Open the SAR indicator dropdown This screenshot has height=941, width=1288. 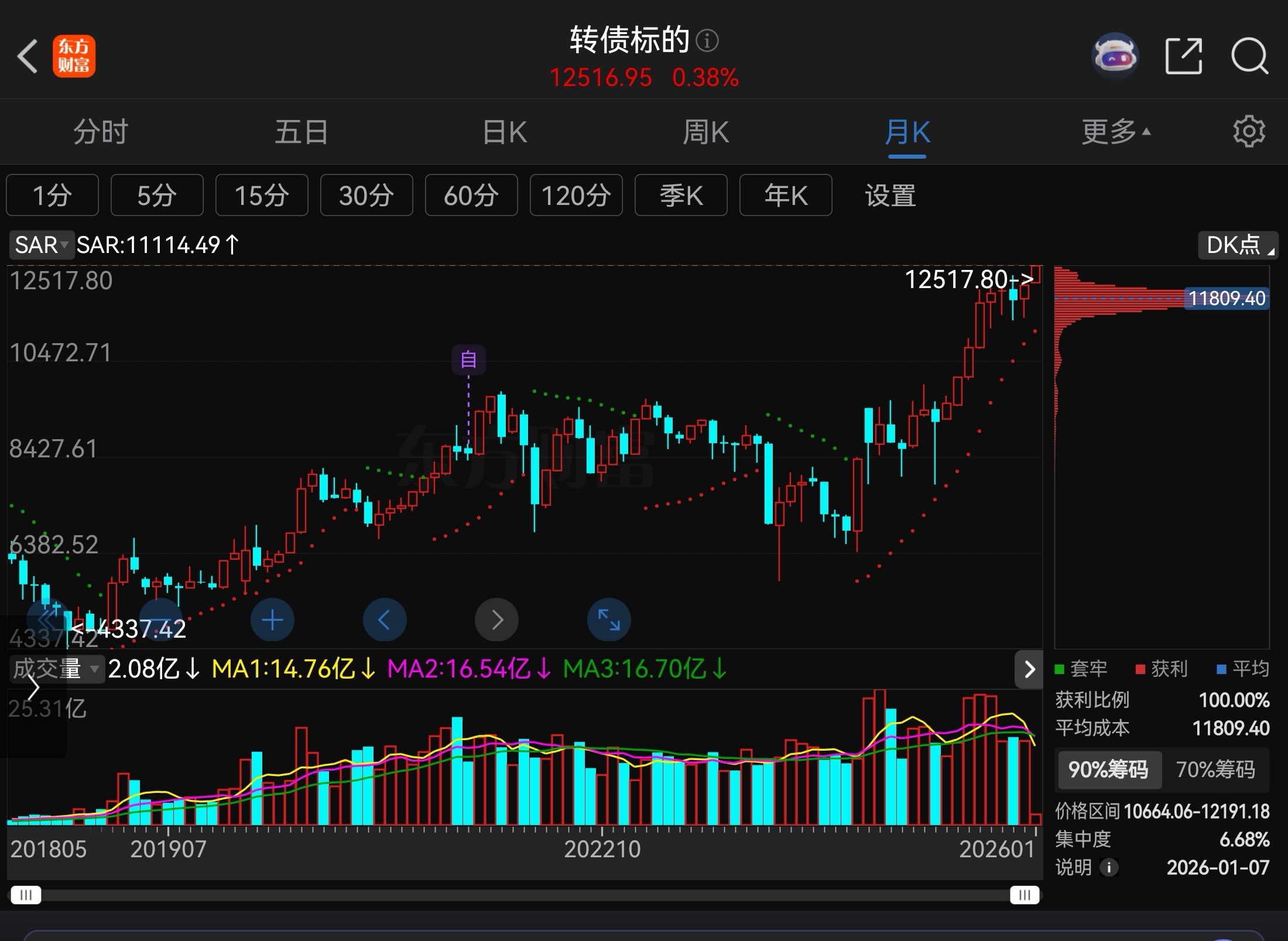click(x=41, y=245)
